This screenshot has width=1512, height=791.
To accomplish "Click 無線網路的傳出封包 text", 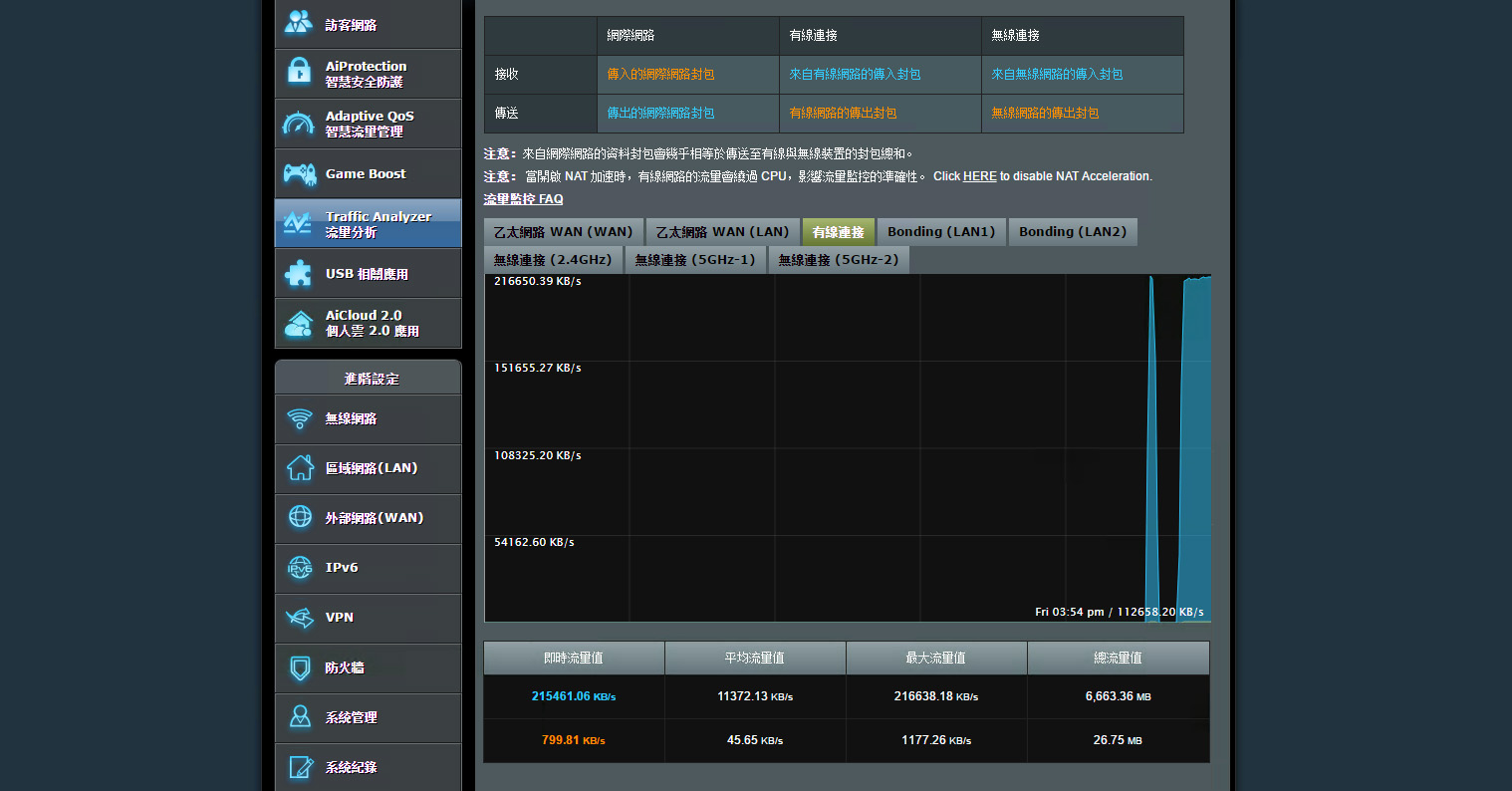I will 1045,113.
